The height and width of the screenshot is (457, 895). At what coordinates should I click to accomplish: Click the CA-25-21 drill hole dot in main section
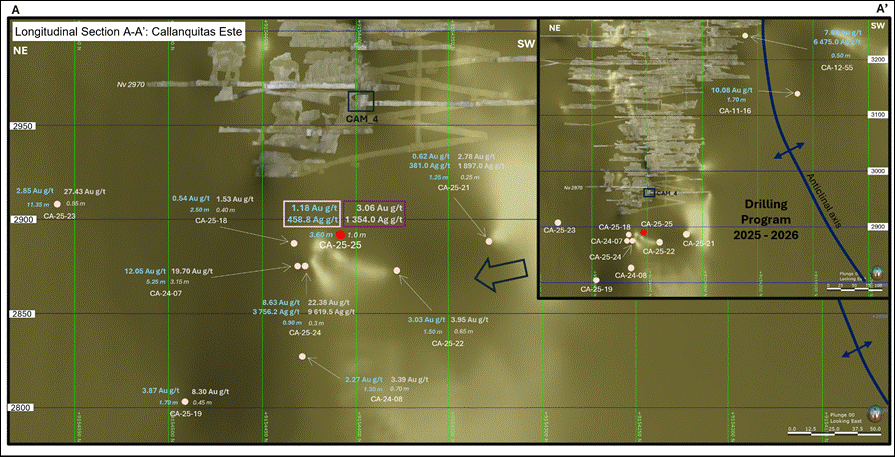pyautogui.click(x=489, y=241)
